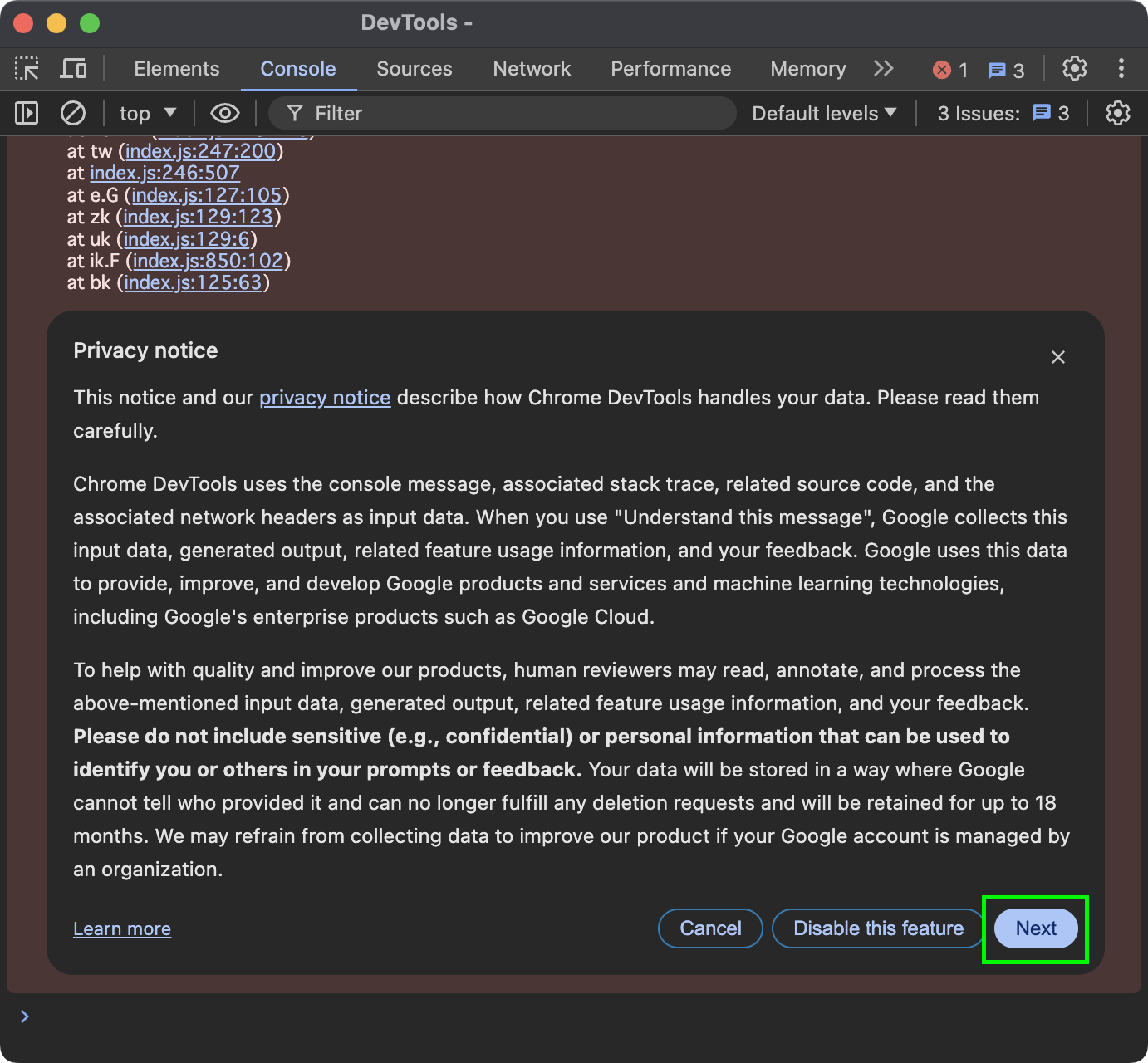The image size is (1148, 1063).
Task: Open the three-dot customize DevTools menu
Action: click(x=1121, y=69)
